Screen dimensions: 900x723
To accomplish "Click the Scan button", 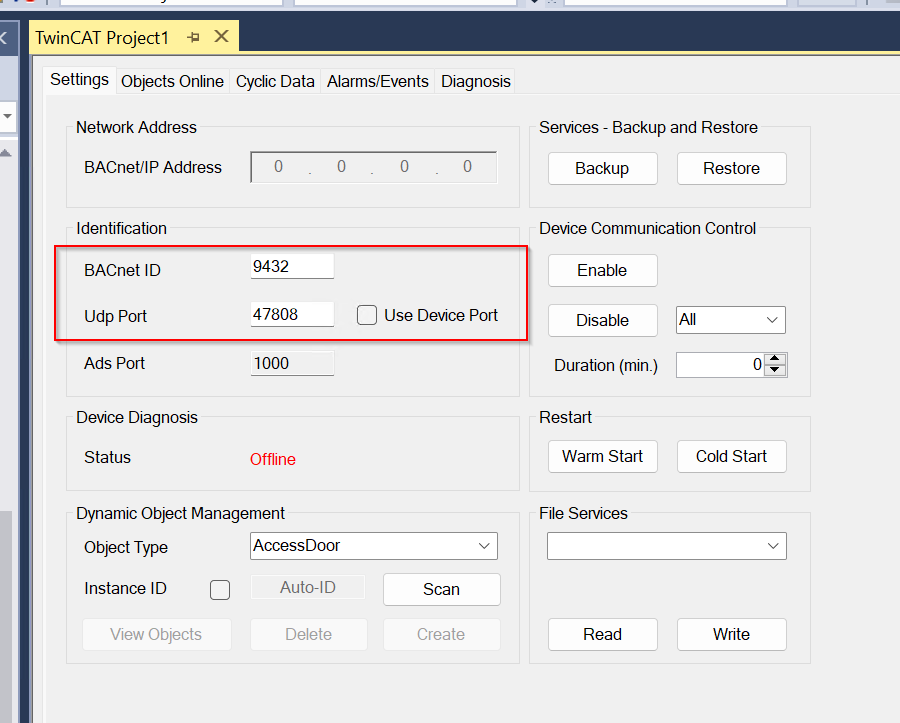I will [x=442, y=589].
